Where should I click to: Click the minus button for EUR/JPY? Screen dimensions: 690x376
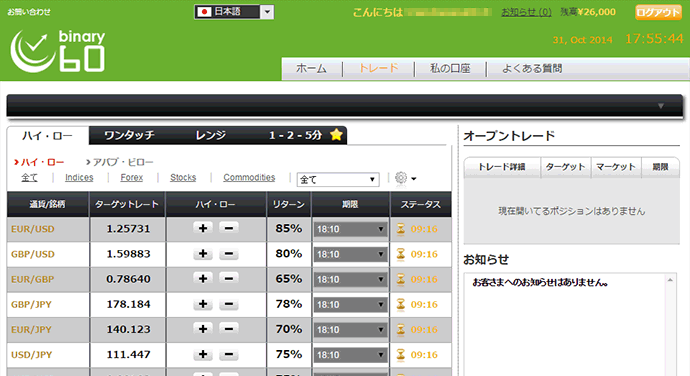[x=229, y=329]
